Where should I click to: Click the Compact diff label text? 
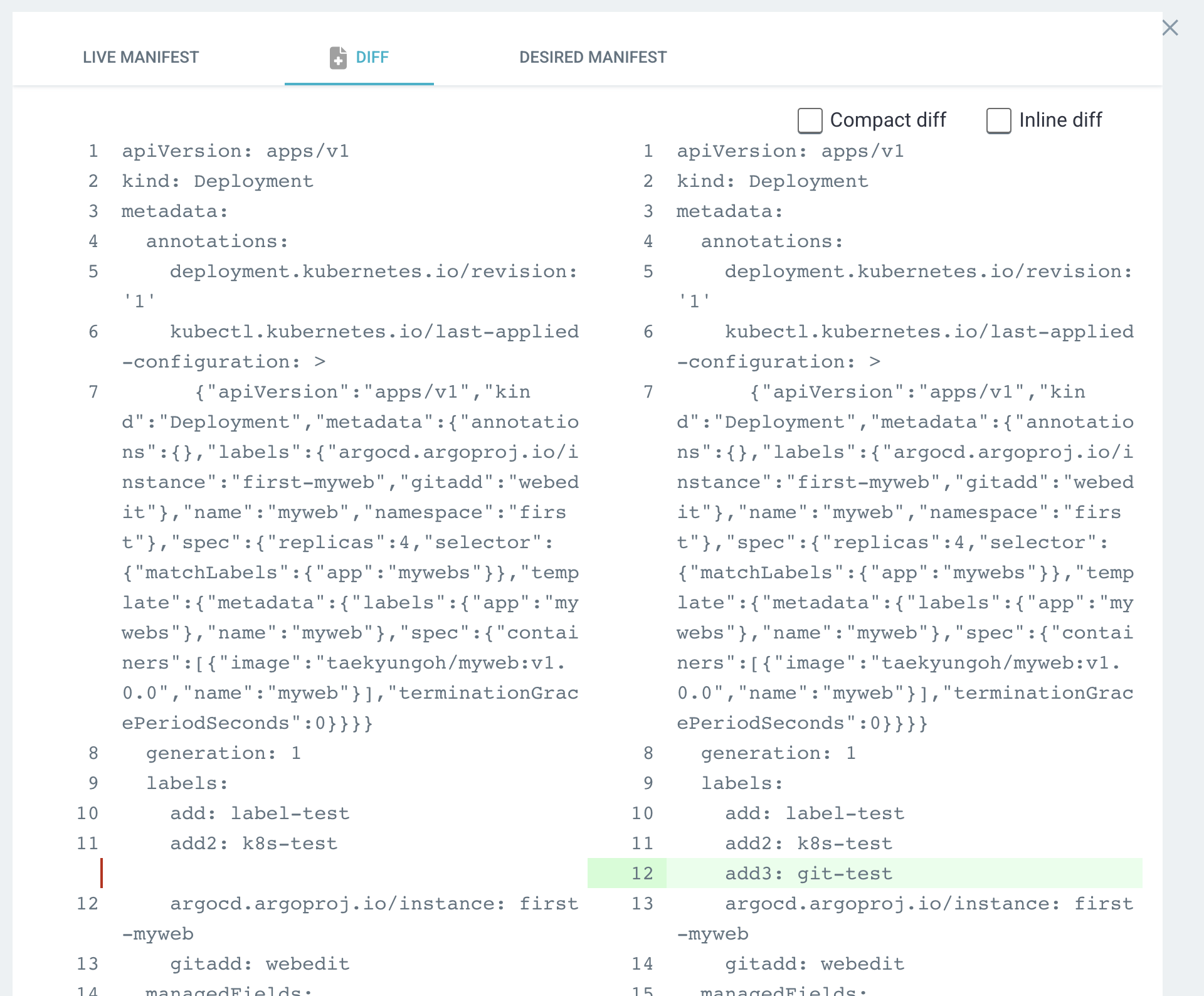[887, 120]
